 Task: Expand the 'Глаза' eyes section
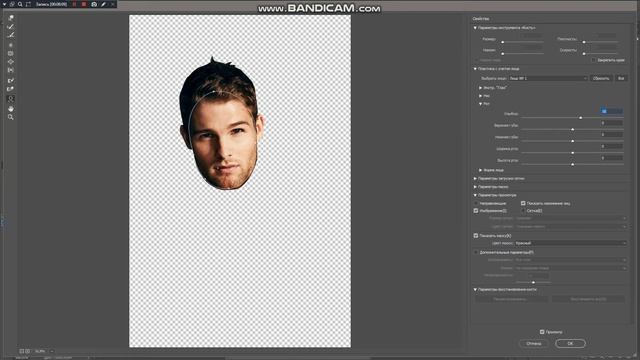[x=481, y=88]
